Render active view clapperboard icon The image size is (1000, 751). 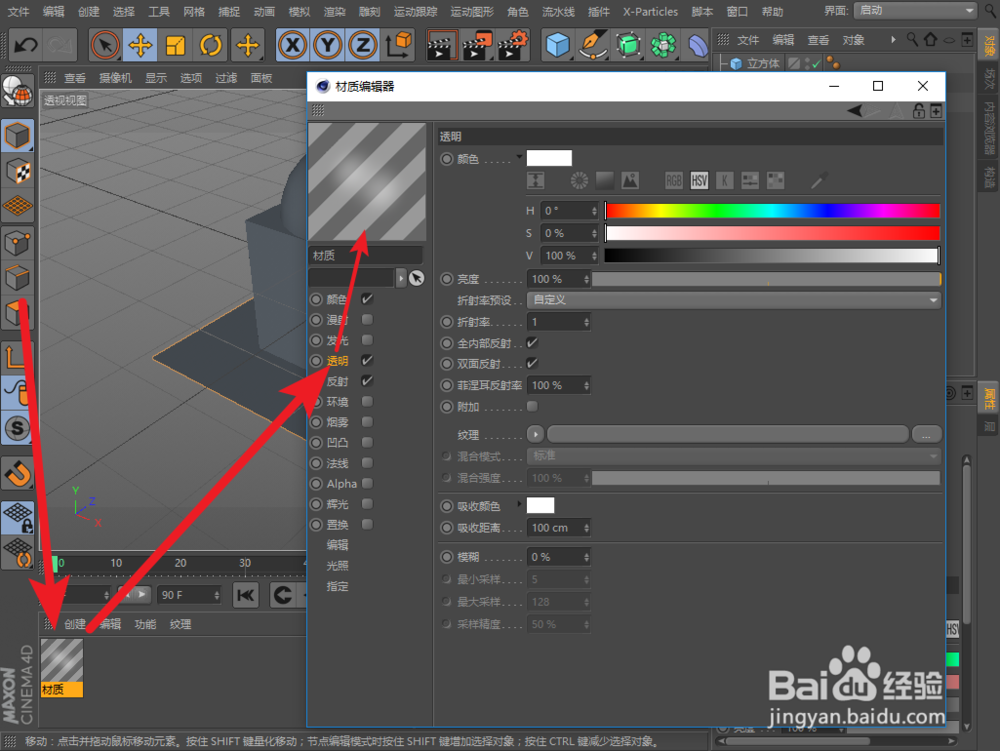(441, 45)
